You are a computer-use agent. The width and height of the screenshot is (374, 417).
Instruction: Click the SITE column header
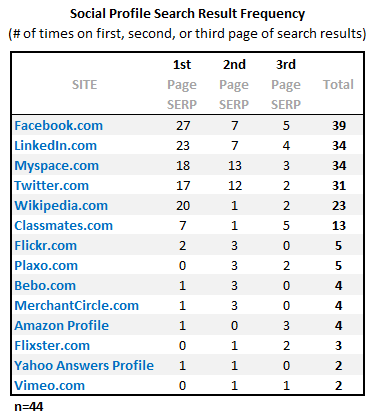(x=84, y=85)
